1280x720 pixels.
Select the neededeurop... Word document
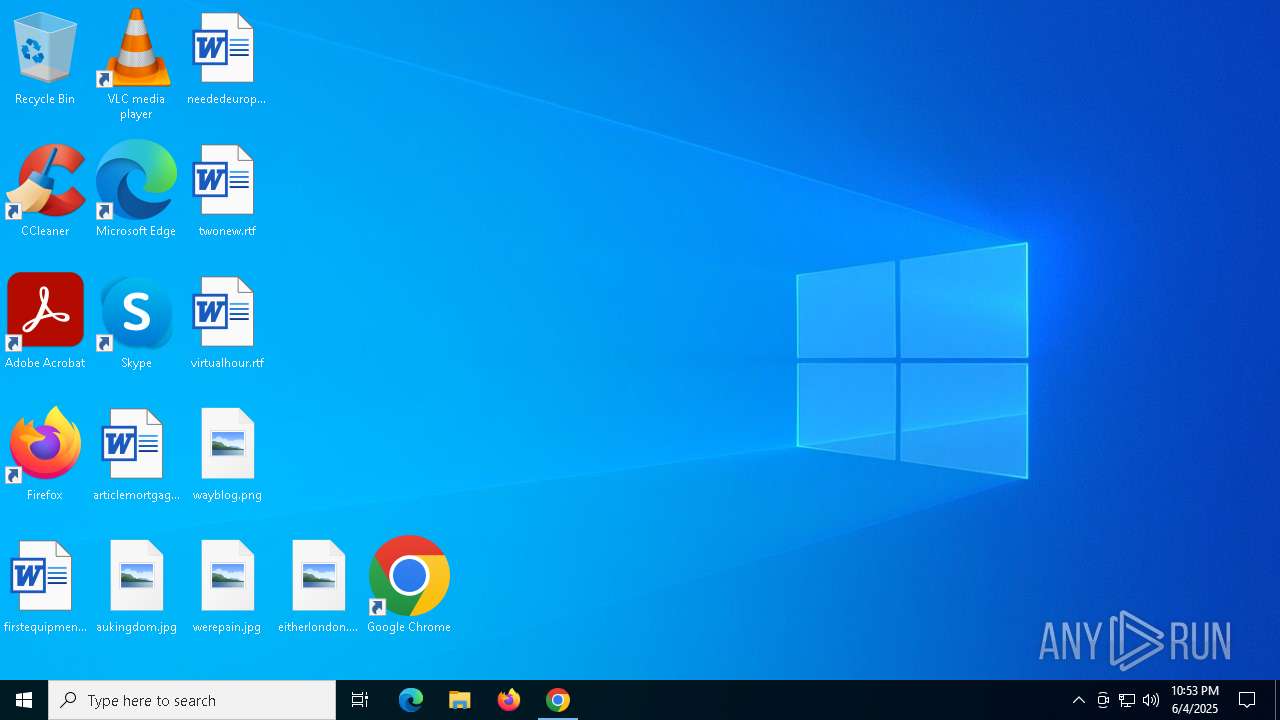(226, 58)
